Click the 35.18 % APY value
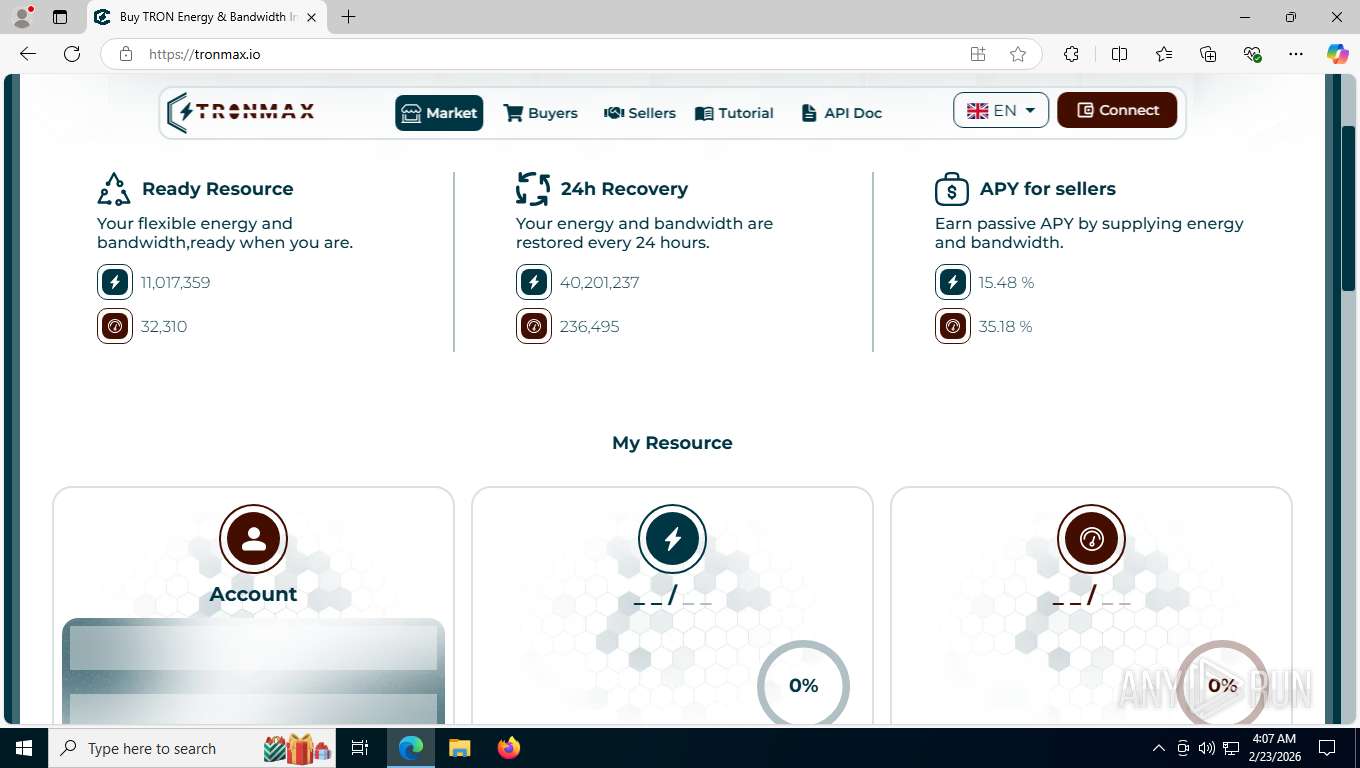Screen dimensions: 1360x768 click(x=1005, y=326)
